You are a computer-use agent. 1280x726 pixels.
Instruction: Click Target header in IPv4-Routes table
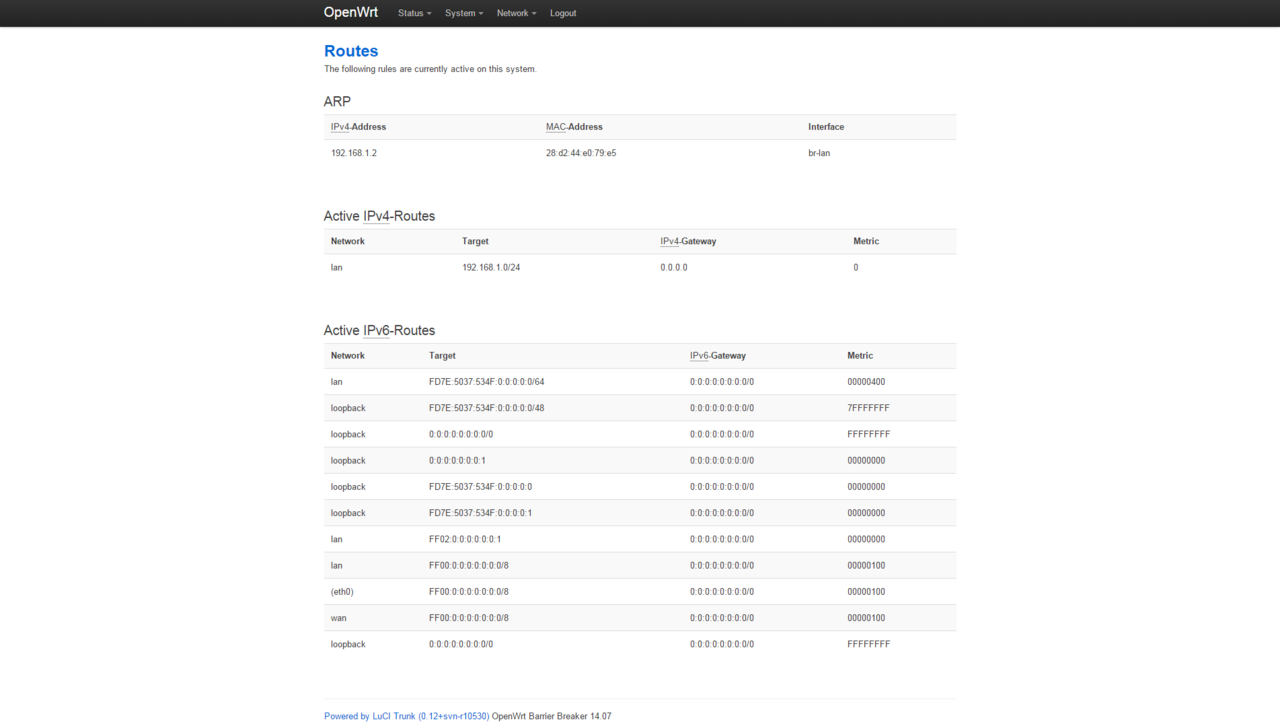(475, 241)
